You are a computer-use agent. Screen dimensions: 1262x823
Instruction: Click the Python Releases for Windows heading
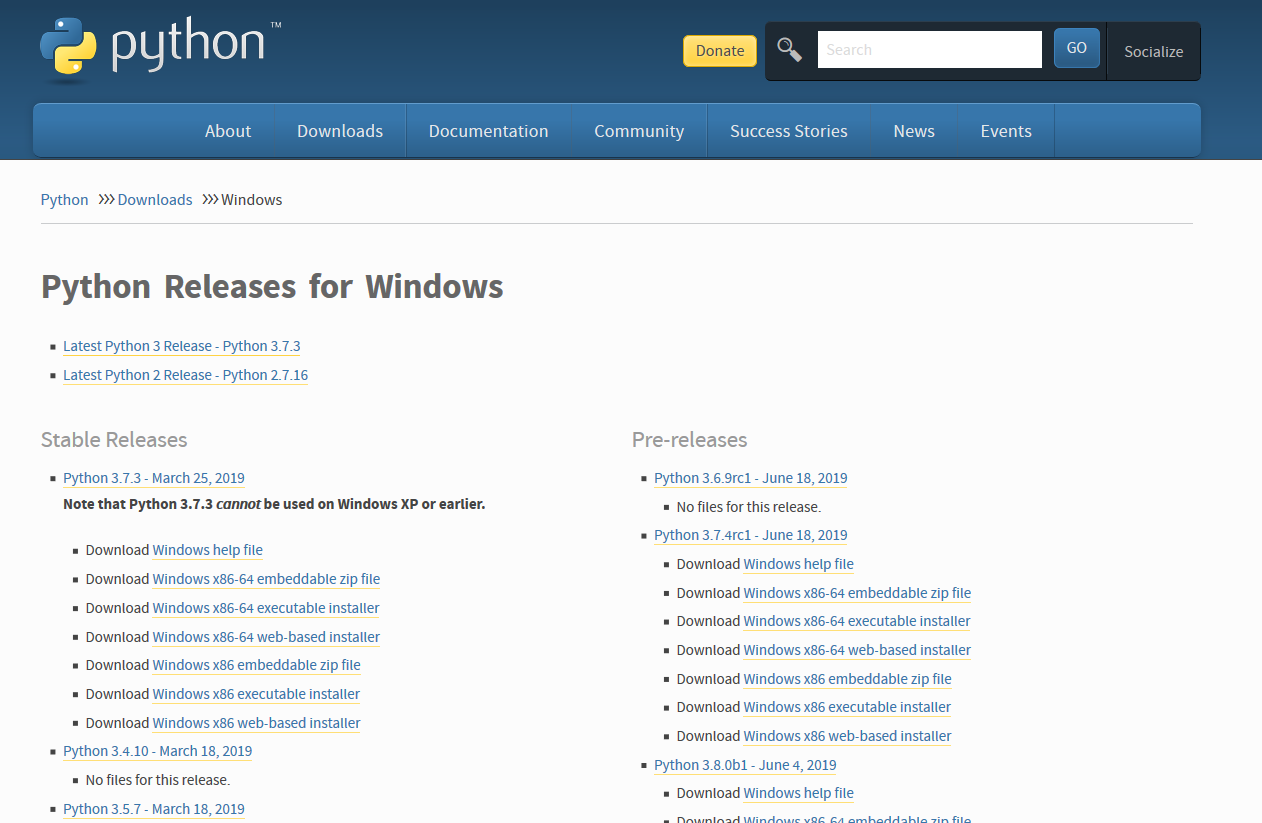click(x=272, y=287)
